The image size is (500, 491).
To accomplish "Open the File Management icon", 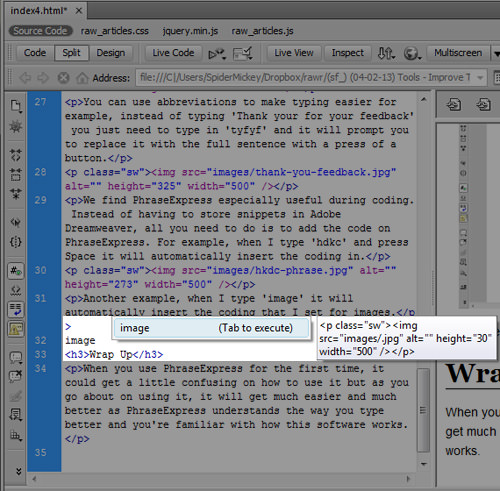I will click(x=386, y=53).
